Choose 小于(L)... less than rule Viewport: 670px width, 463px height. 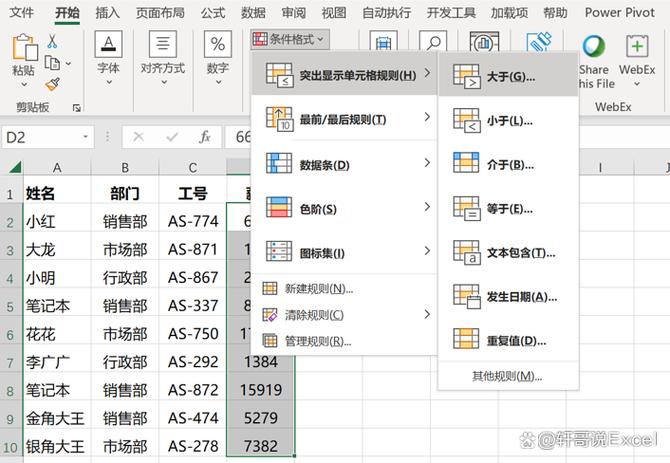[508, 121]
